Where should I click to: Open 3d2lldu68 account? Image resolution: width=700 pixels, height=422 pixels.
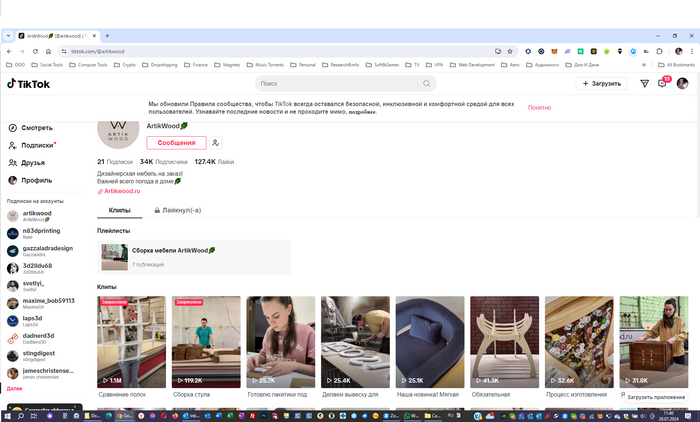(29, 268)
